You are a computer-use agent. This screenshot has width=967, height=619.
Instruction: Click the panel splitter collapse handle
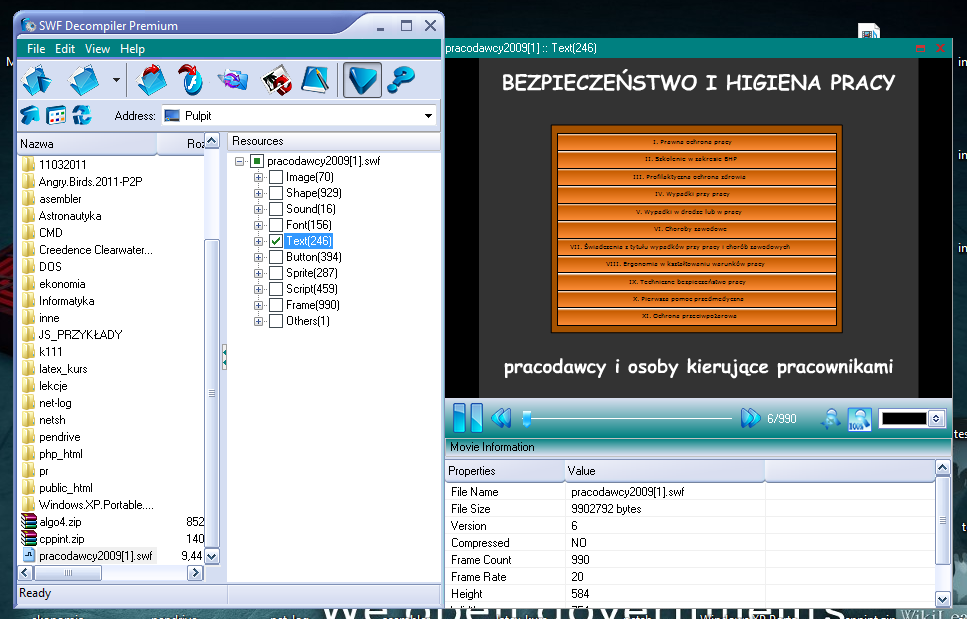224,356
